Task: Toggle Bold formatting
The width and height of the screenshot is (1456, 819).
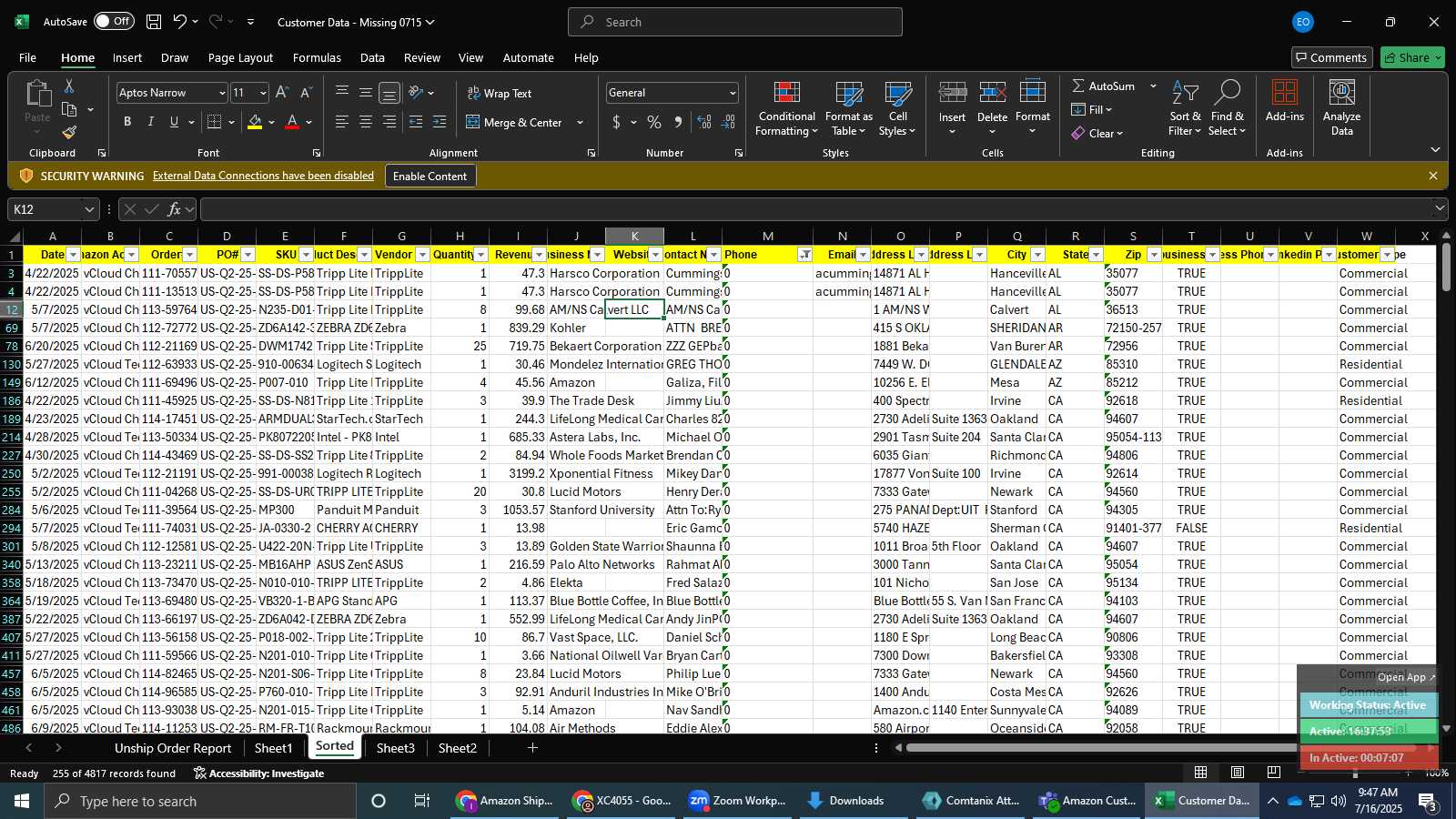Action: (127, 122)
